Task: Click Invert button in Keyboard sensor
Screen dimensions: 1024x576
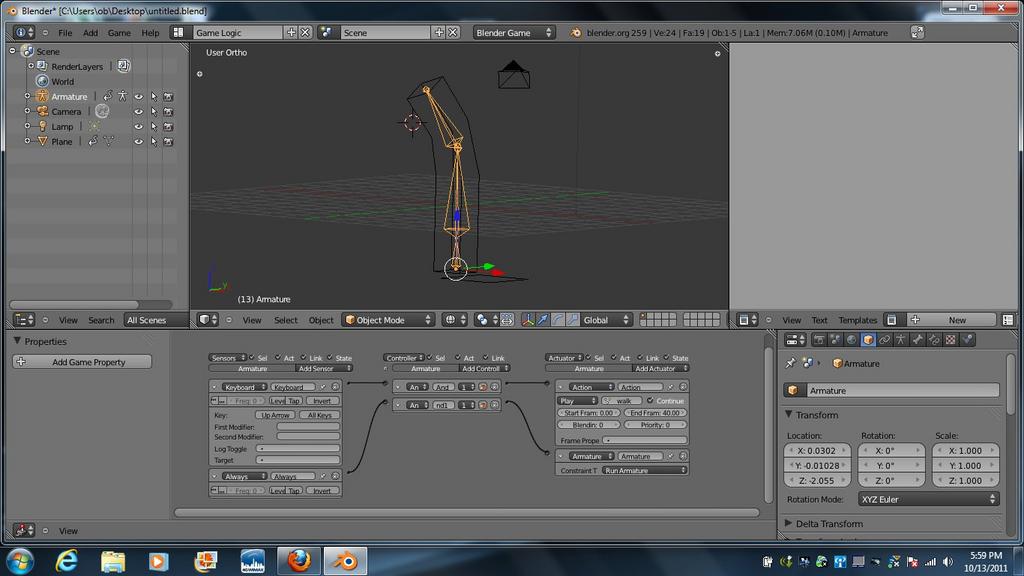Action: (322, 400)
